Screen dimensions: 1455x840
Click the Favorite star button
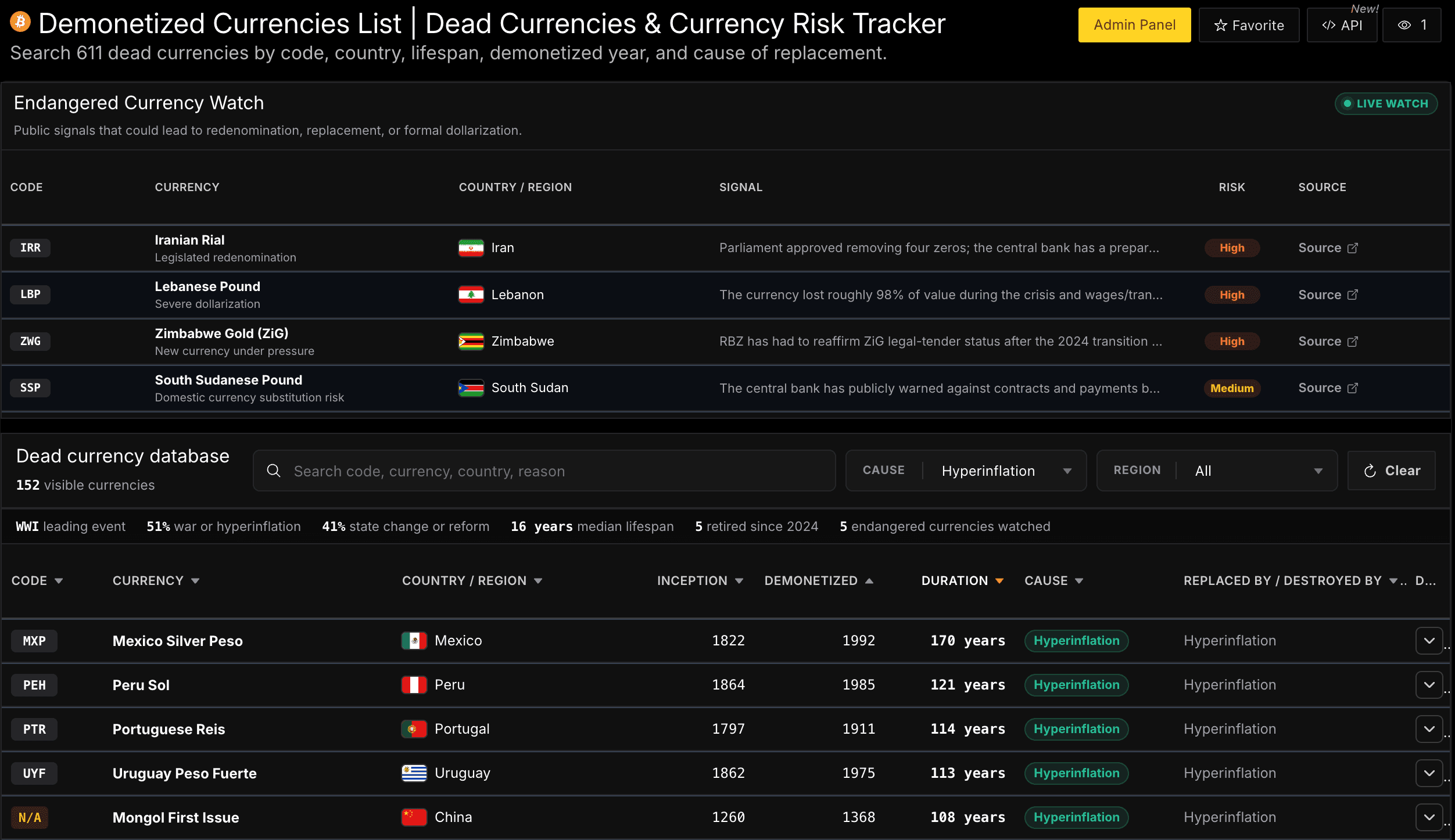coord(1249,25)
